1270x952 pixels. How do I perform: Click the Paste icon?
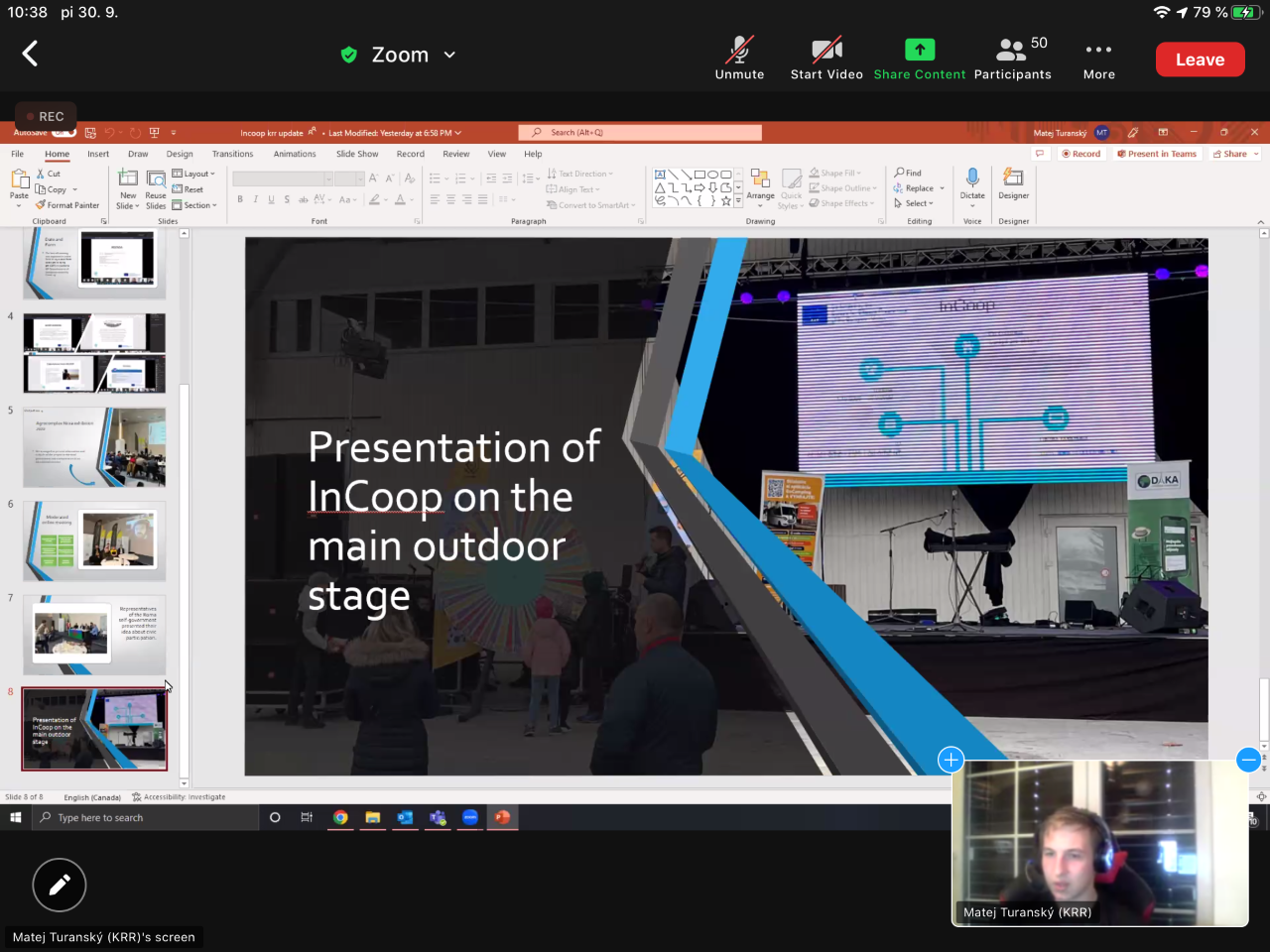[x=19, y=178]
